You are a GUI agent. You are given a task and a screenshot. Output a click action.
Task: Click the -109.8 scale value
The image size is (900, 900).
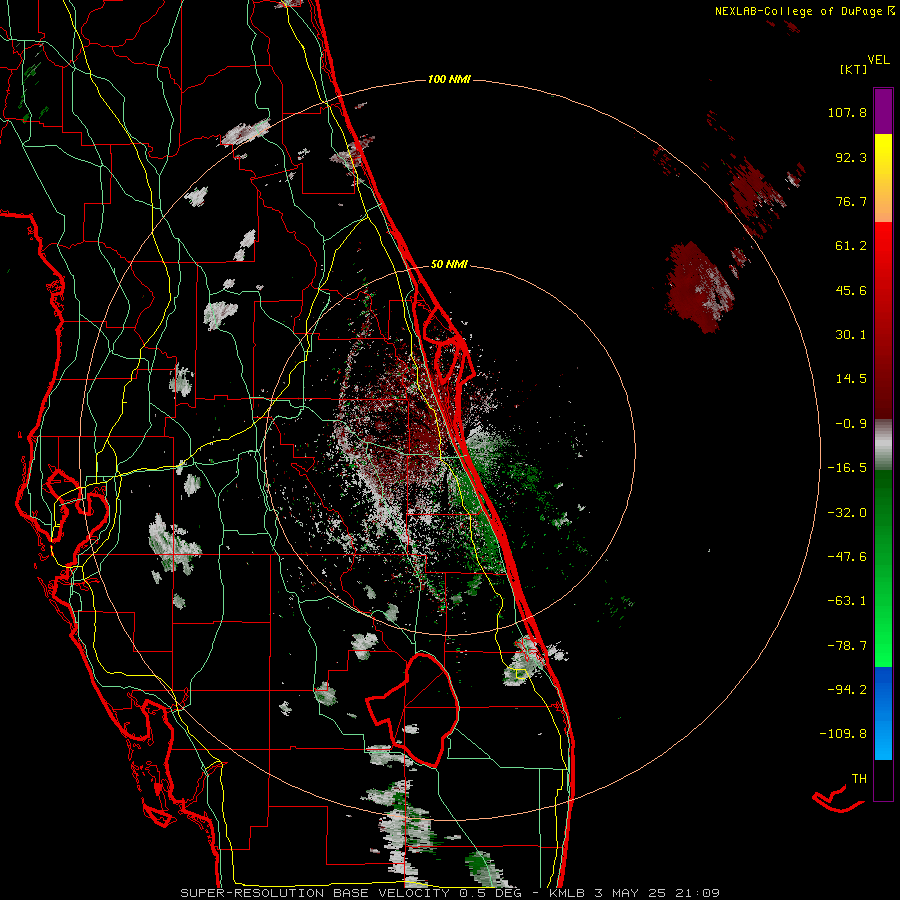843,734
